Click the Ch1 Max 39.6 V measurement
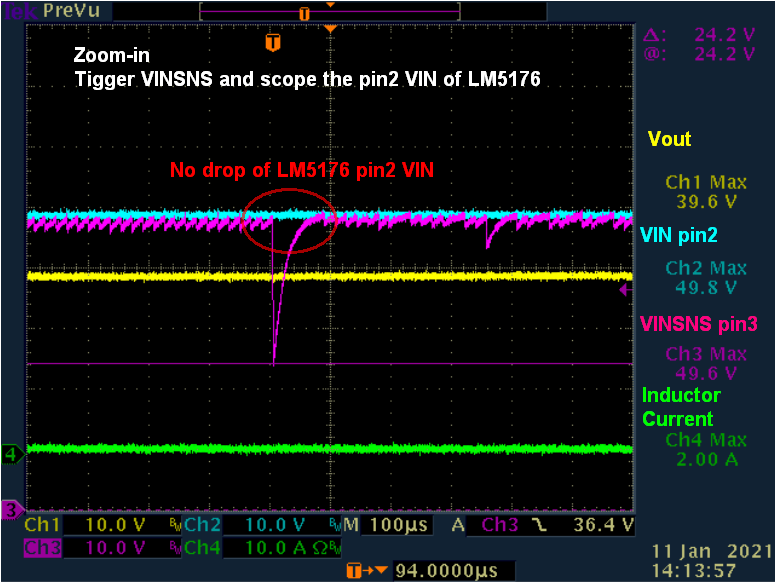 [x=706, y=192]
